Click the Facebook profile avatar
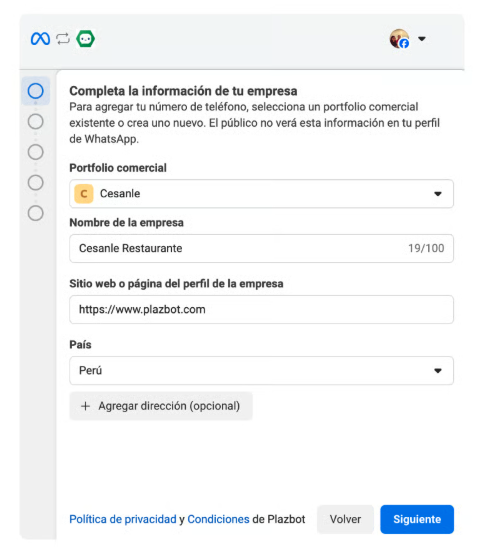This screenshot has height=554, width=492. tap(399, 39)
